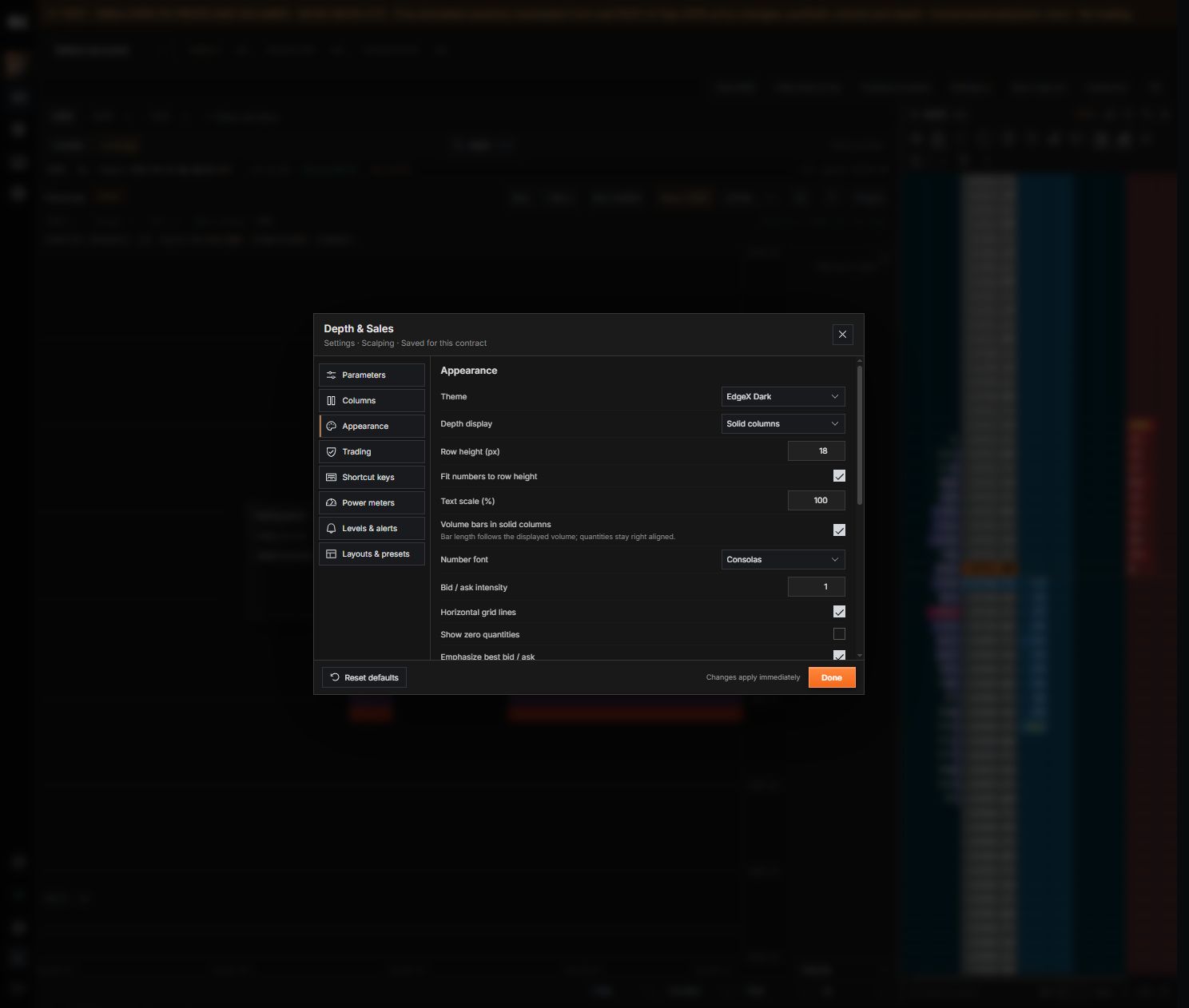
Task: Open the Power meters tab
Action: point(372,503)
